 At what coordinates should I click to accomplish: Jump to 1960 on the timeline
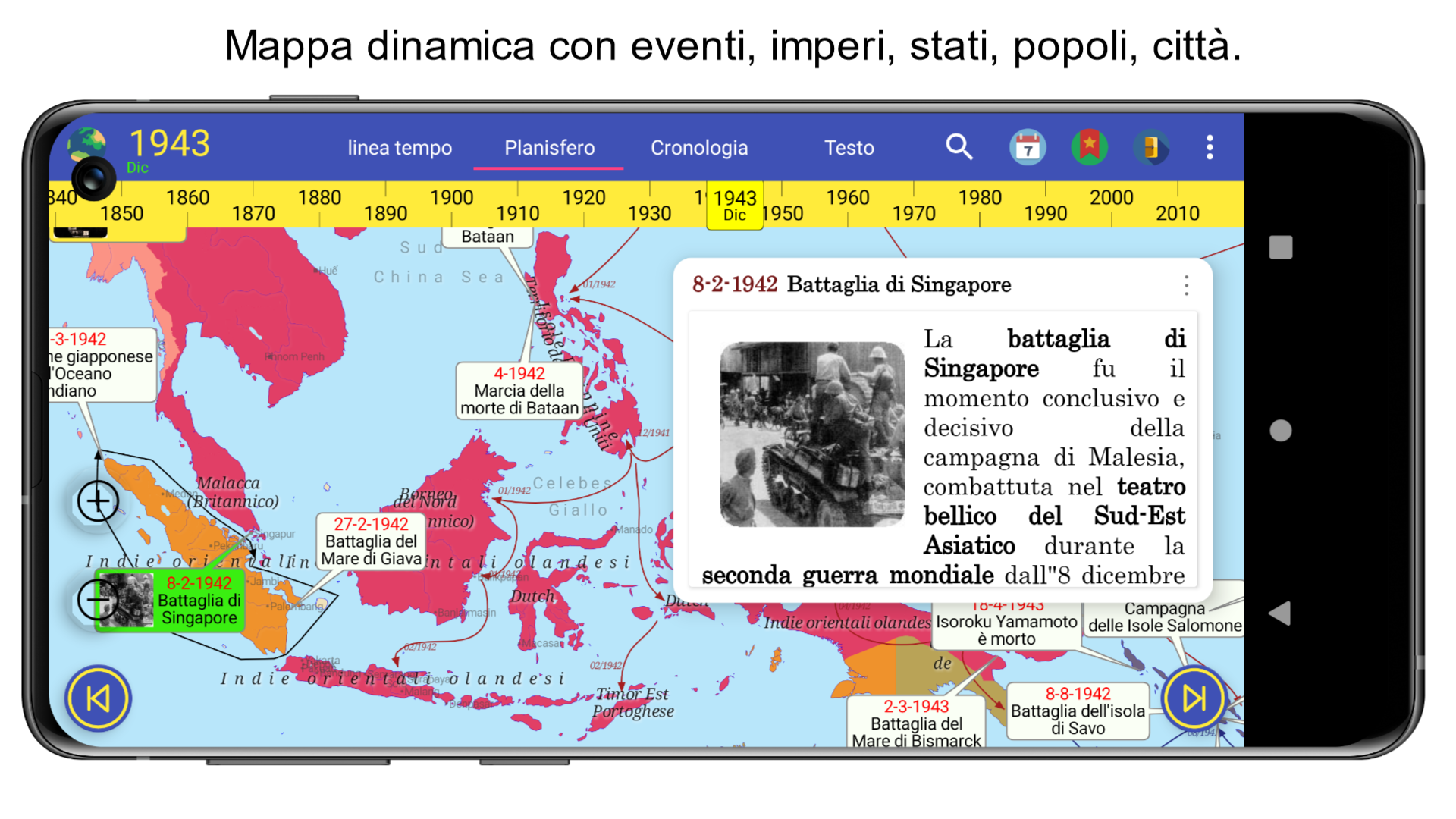[x=847, y=198]
